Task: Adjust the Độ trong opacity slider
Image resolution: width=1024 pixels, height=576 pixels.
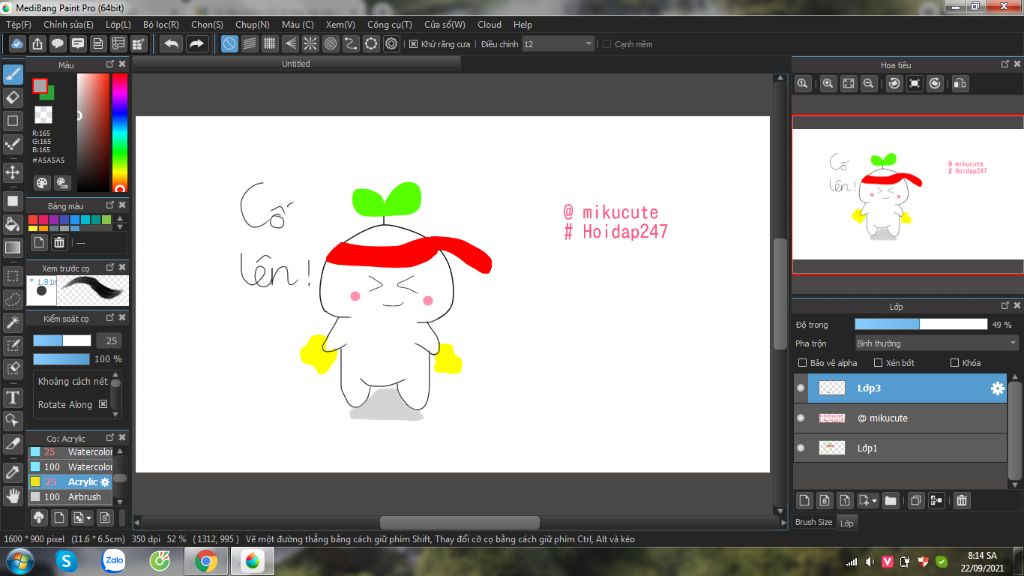Action: [921, 324]
